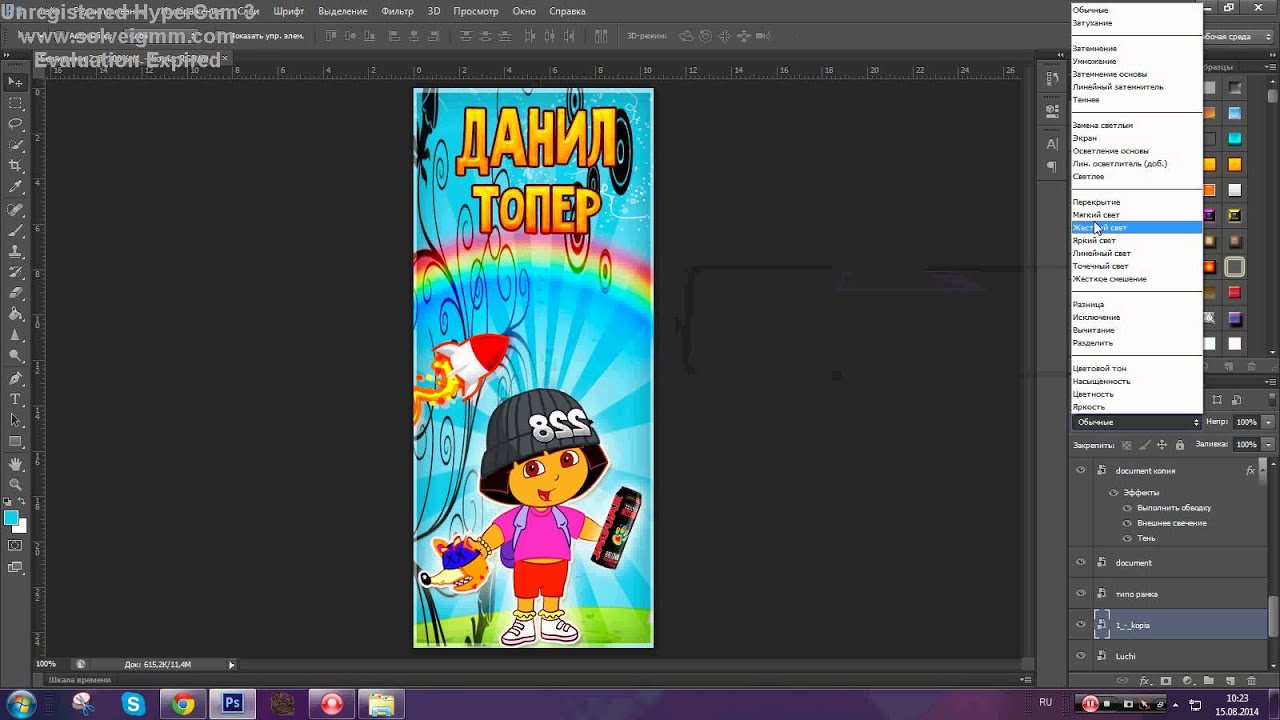Screen dimensions: 1280x720
Task: Select the Brush tool
Action: coord(15,230)
